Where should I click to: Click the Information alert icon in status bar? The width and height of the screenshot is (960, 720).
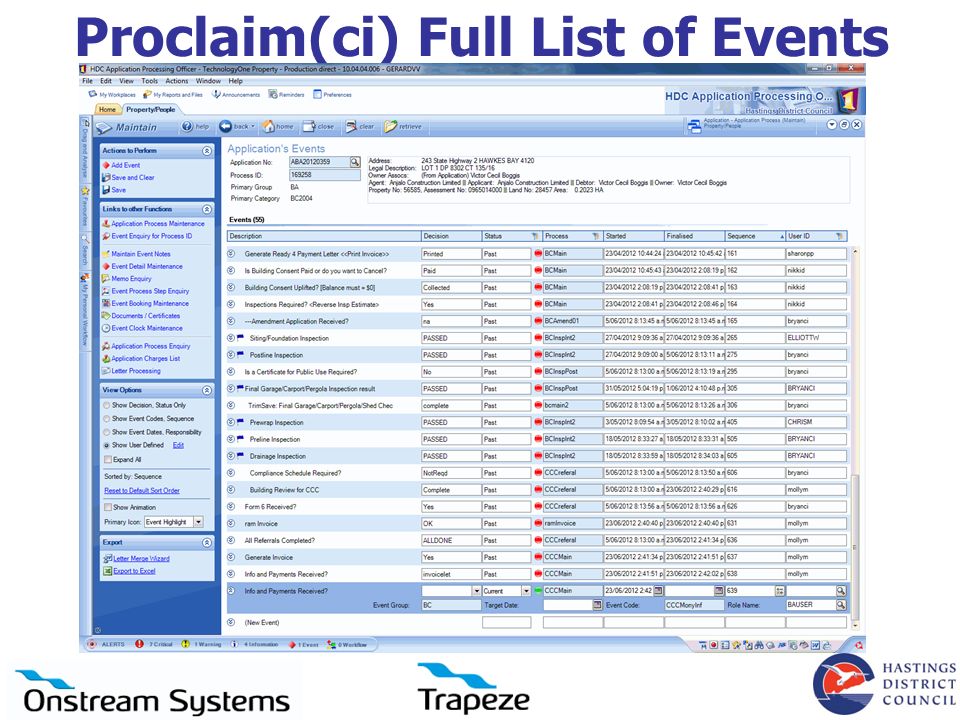pos(234,644)
